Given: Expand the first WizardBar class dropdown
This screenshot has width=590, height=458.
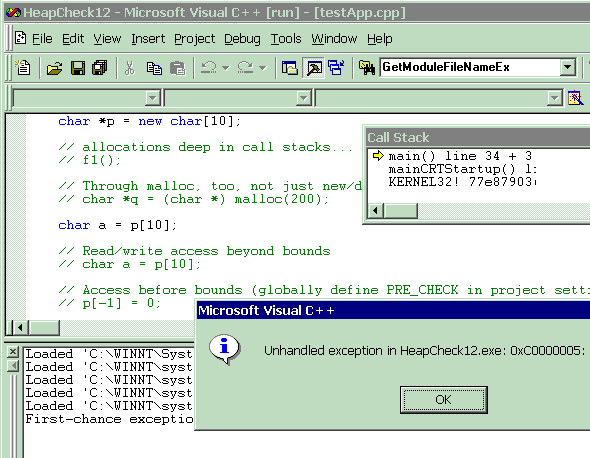Looking at the screenshot, I should pos(152,98).
